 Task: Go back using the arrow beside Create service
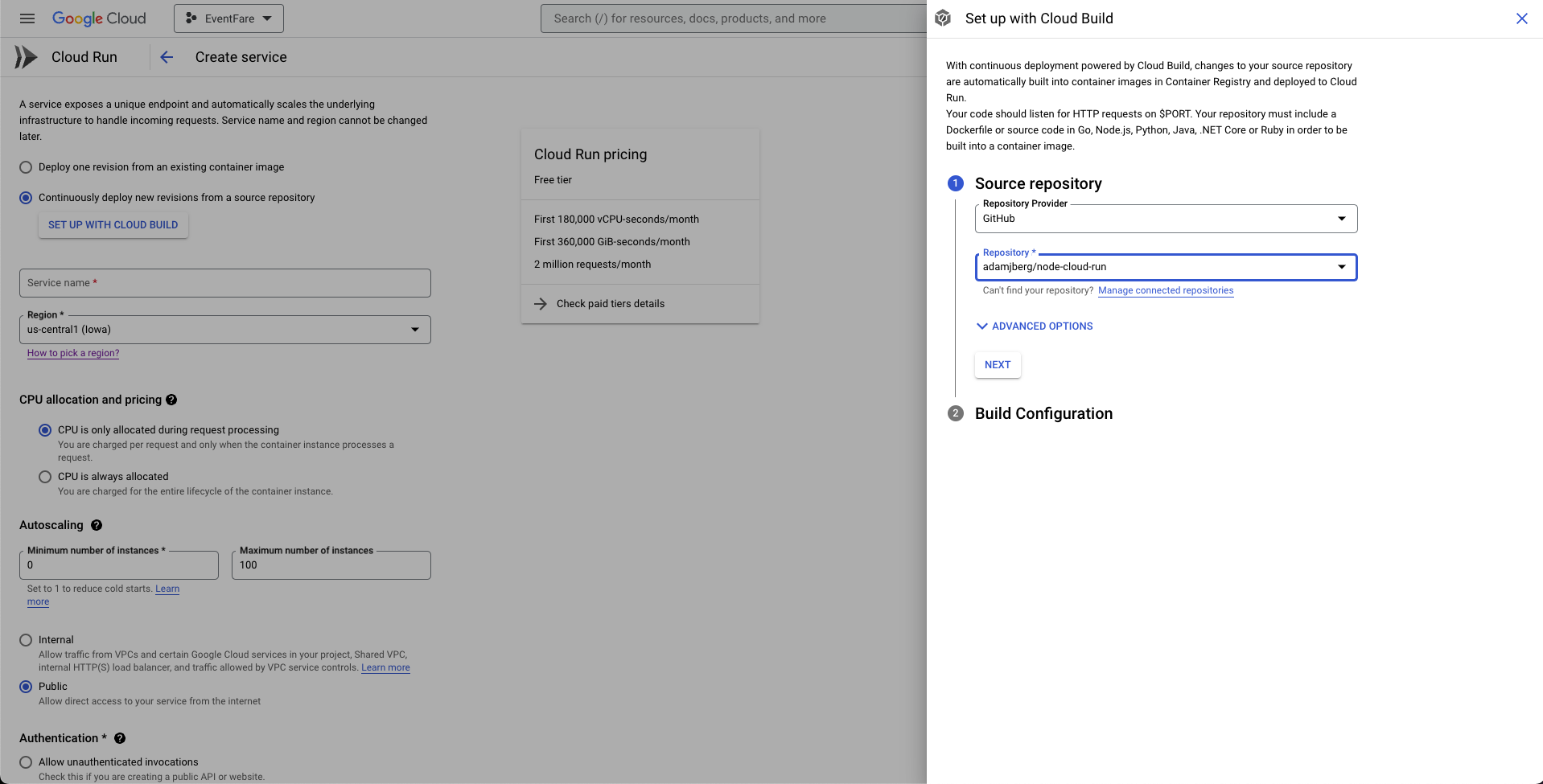(167, 57)
